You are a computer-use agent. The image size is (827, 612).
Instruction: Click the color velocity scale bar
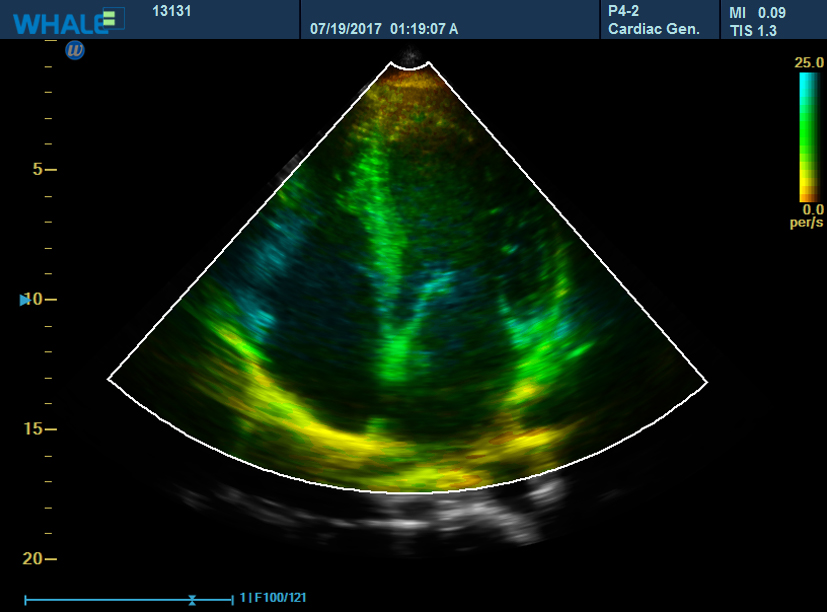click(808, 137)
